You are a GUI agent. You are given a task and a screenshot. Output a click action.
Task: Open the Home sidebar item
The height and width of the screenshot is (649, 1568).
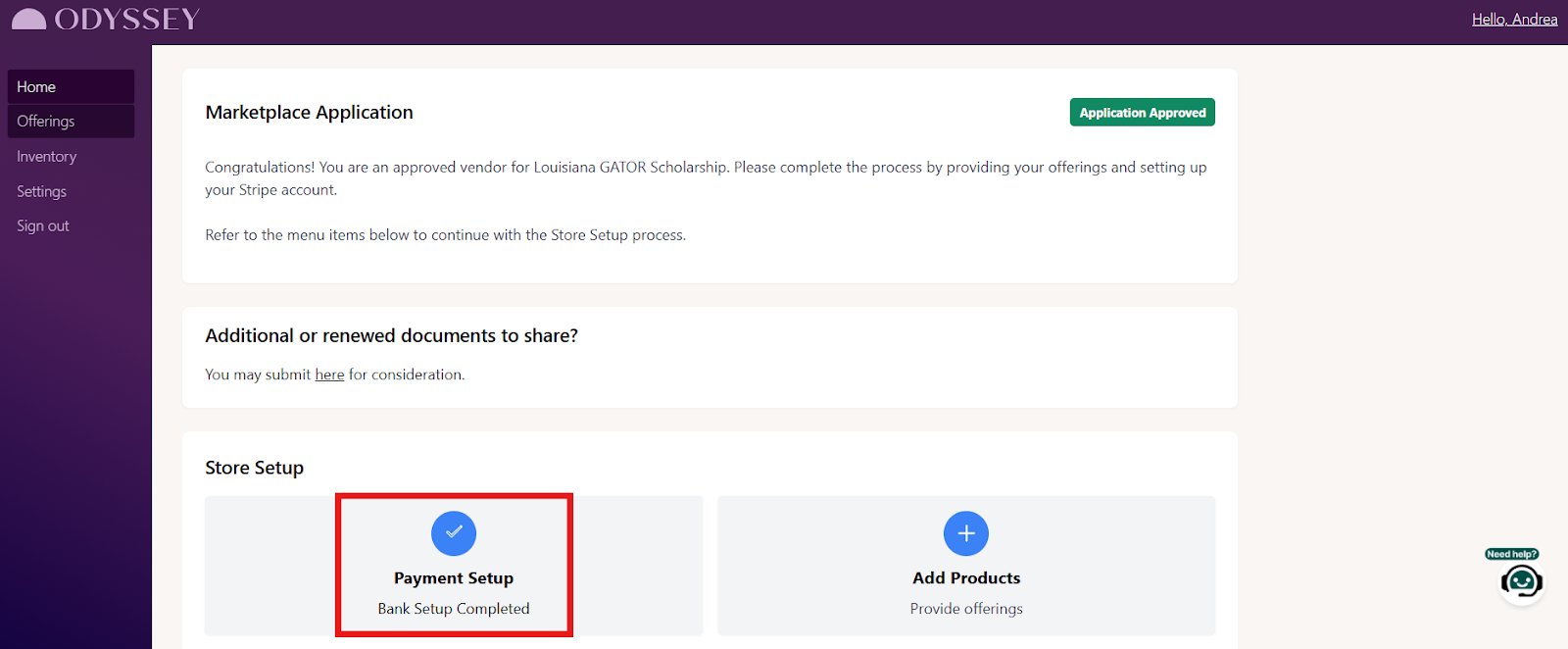coord(36,87)
